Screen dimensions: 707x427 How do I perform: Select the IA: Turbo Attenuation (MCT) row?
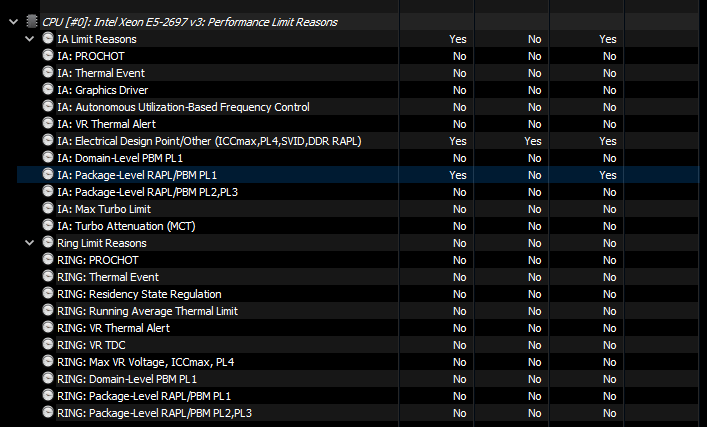(x=126, y=226)
